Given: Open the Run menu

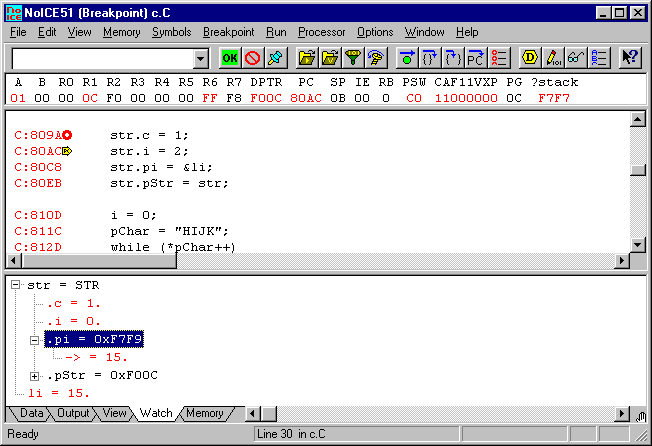Looking at the screenshot, I should click(x=276, y=32).
